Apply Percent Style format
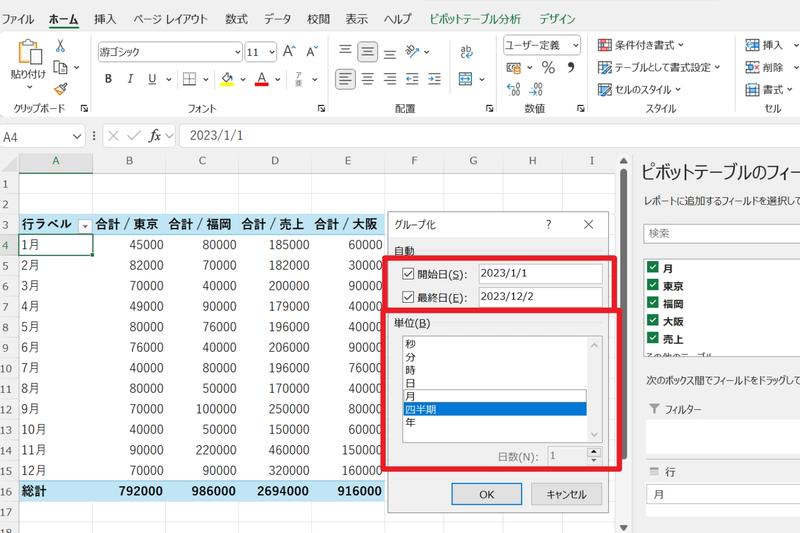 coord(548,67)
